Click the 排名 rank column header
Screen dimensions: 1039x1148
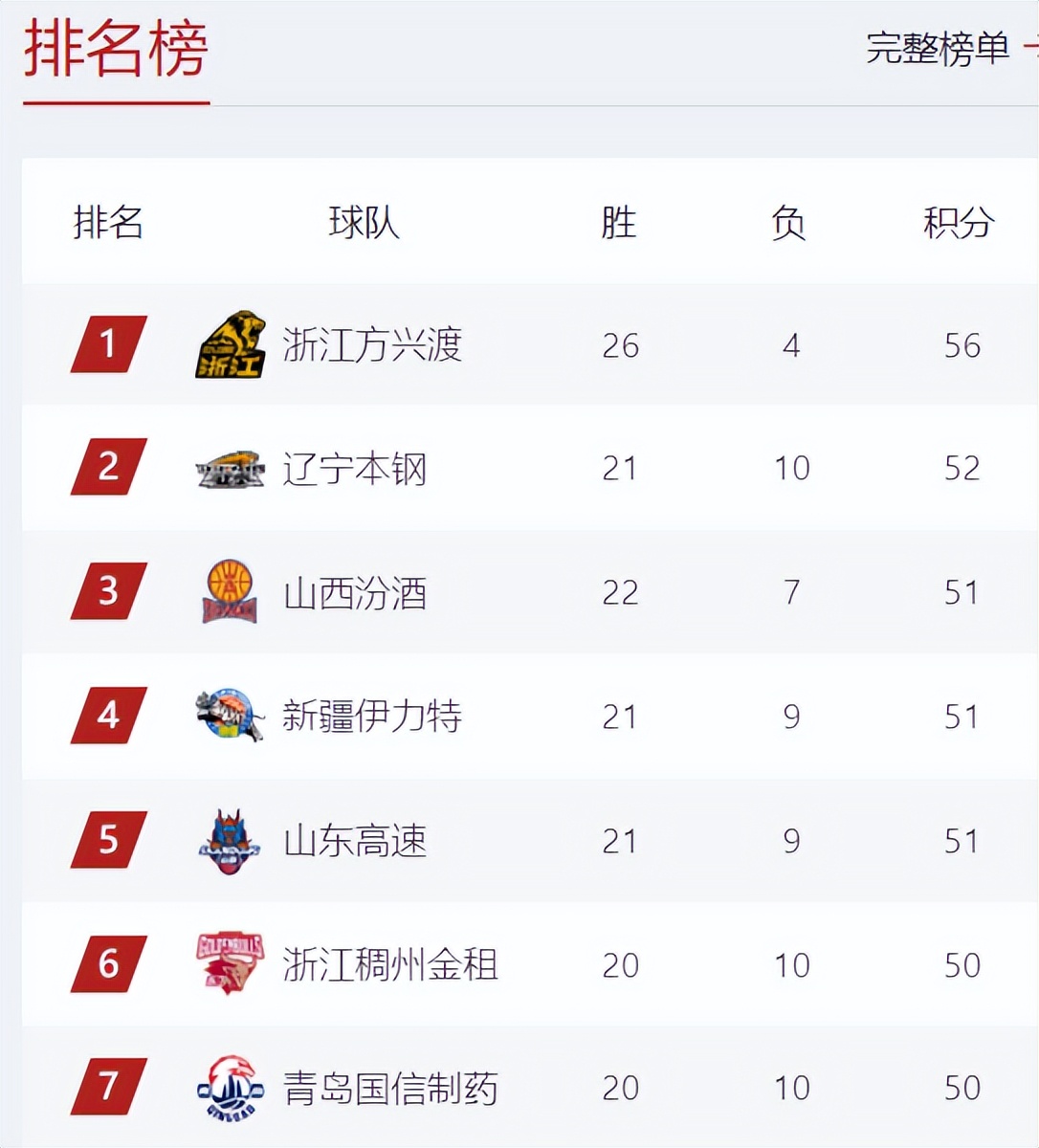[108, 223]
